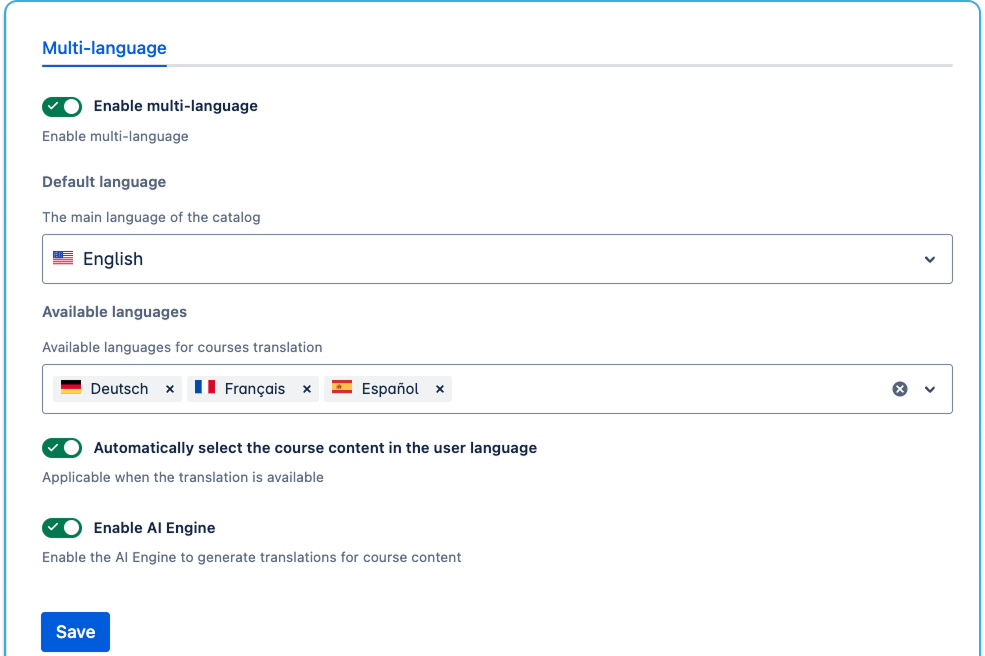This screenshot has height=656, width=985.
Task: Click the Spanish flag icon
Action: pyautogui.click(x=342, y=388)
